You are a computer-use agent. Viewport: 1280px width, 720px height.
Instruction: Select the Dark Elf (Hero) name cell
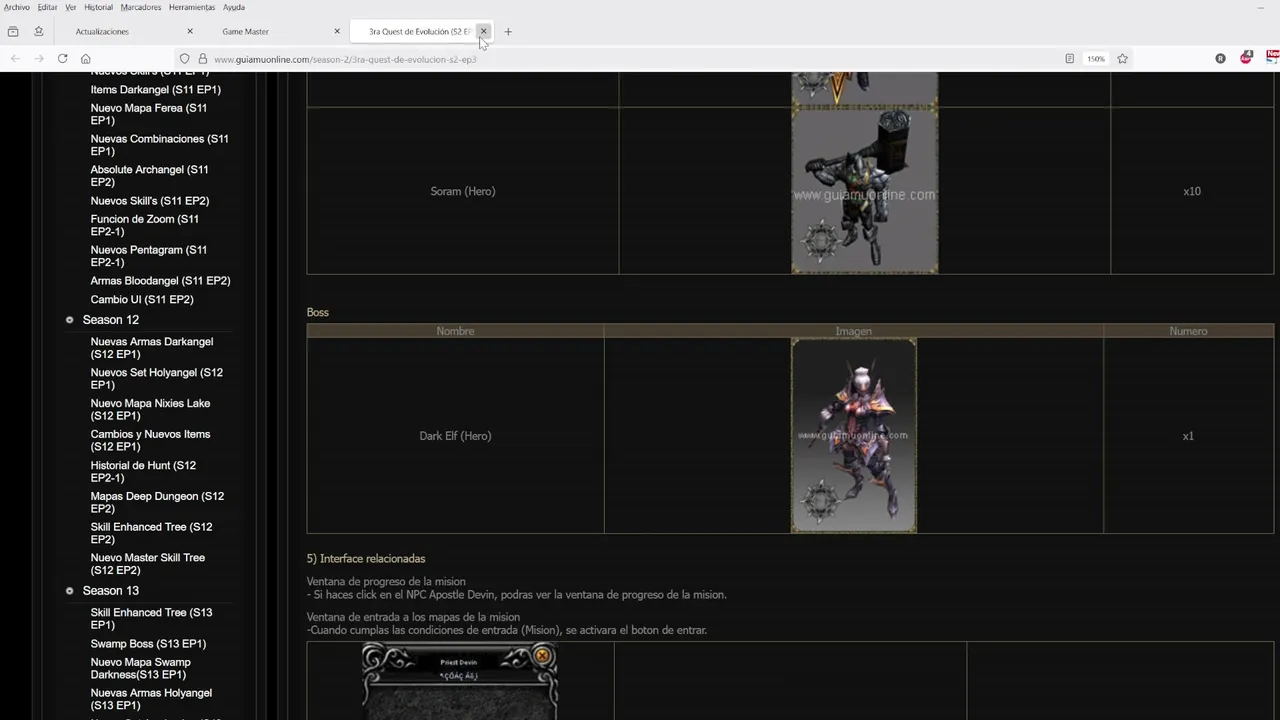[x=455, y=436]
